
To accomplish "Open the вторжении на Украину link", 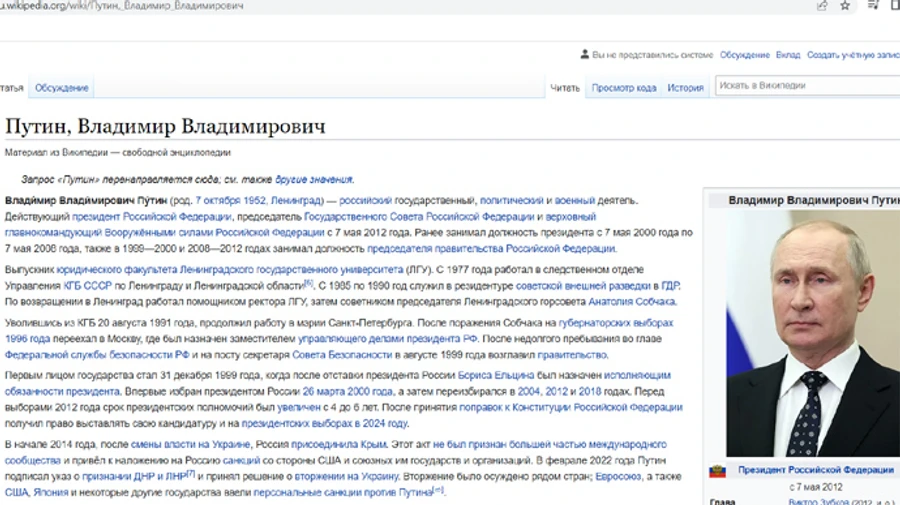I will (346, 477).
